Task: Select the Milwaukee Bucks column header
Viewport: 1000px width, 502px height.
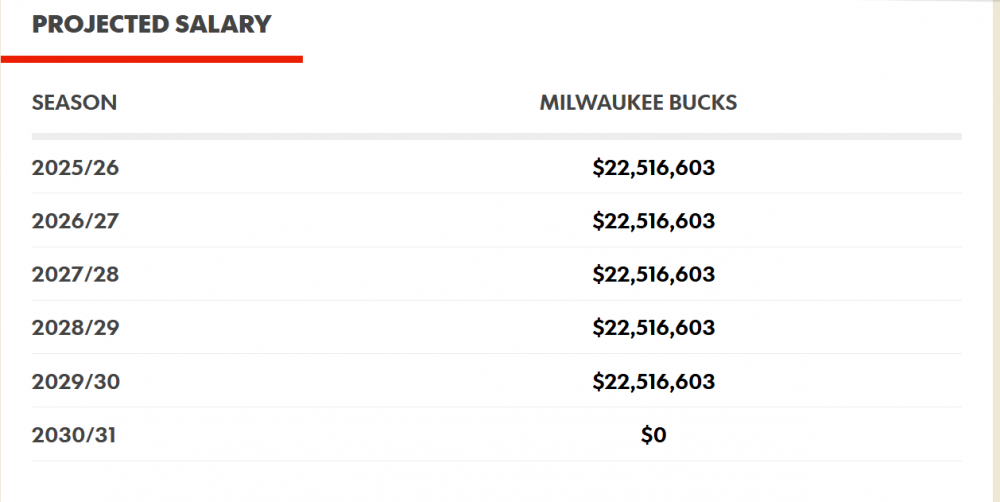Action: point(638,102)
